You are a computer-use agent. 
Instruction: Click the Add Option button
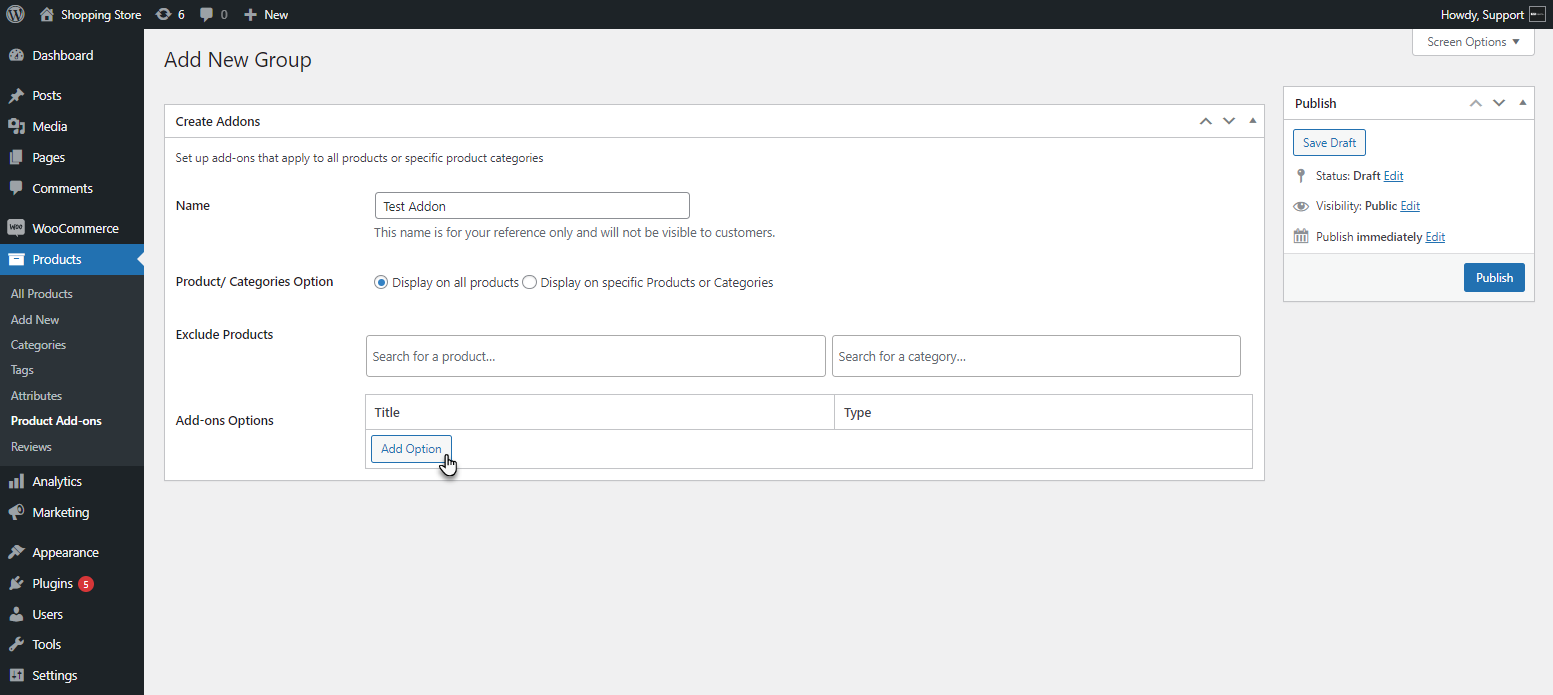point(411,449)
